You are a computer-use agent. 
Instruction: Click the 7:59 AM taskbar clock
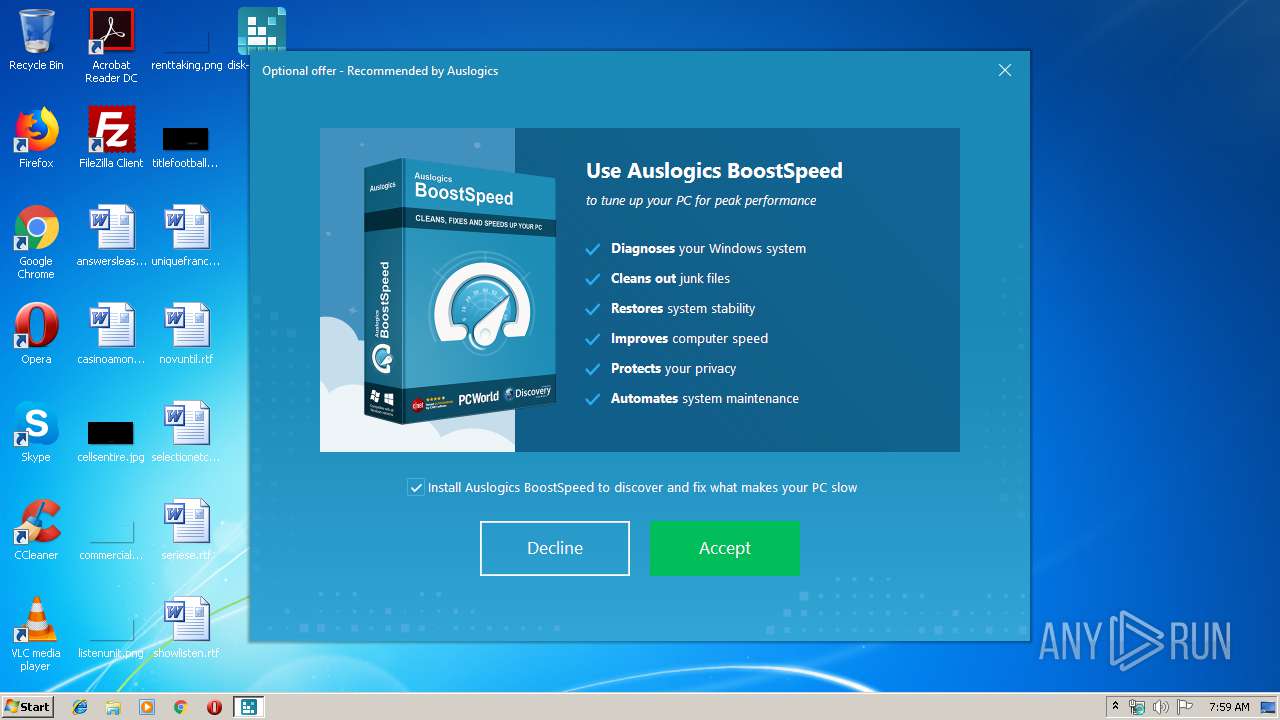tap(1229, 707)
